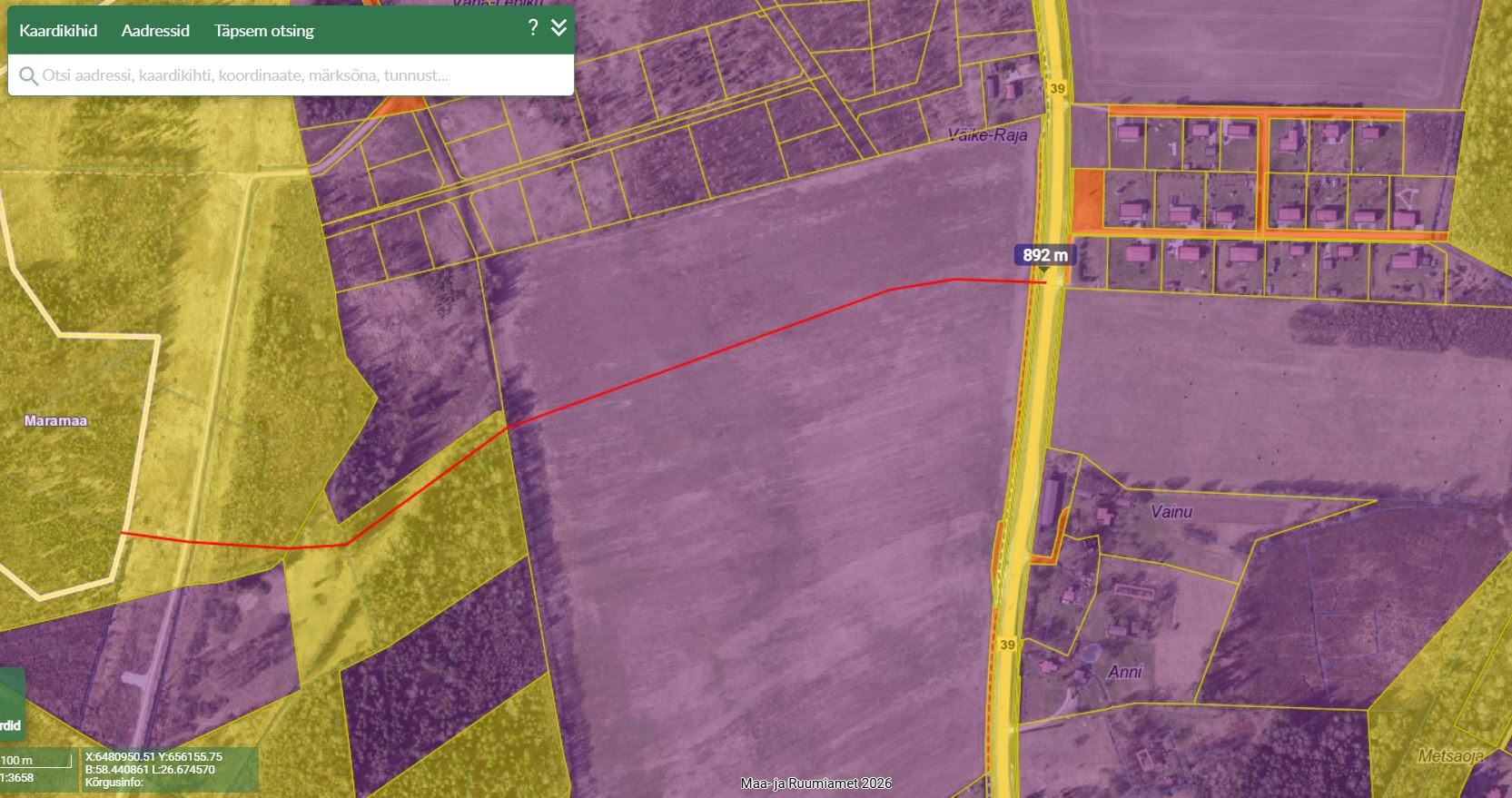Click the X/Y coordinates readout
This screenshot has width=1512, height=798.
coord(153,756)
